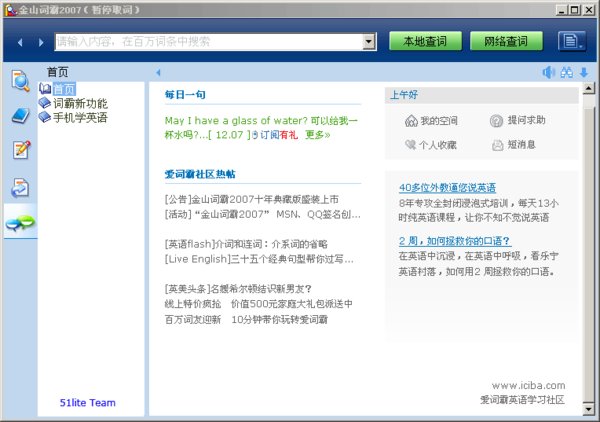Open link 百万词友迎新
This screenshot has width=600, height=422.
[192, 320]
